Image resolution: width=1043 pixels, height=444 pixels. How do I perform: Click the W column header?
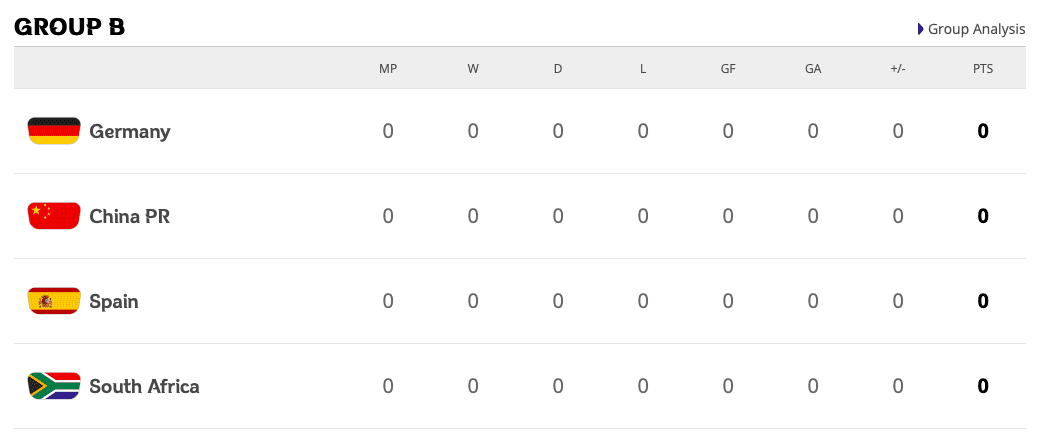(x=473, y=69)
